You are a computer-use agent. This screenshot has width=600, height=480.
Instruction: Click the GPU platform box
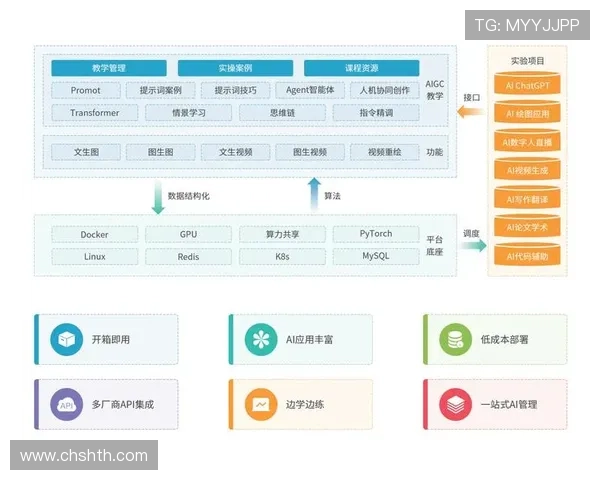(189, 234)
